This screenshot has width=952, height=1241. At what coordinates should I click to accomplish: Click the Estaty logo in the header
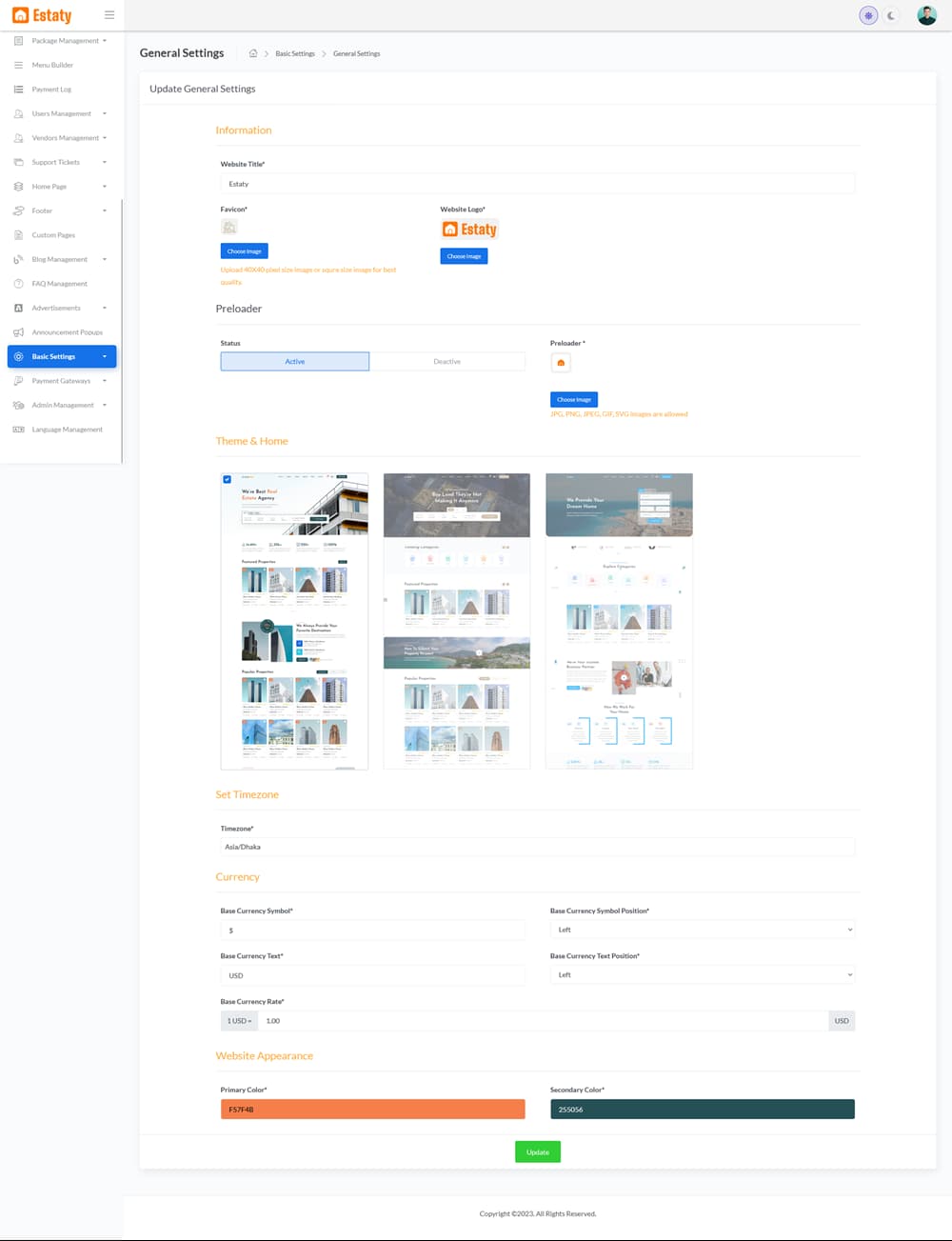tap(42, 15)
